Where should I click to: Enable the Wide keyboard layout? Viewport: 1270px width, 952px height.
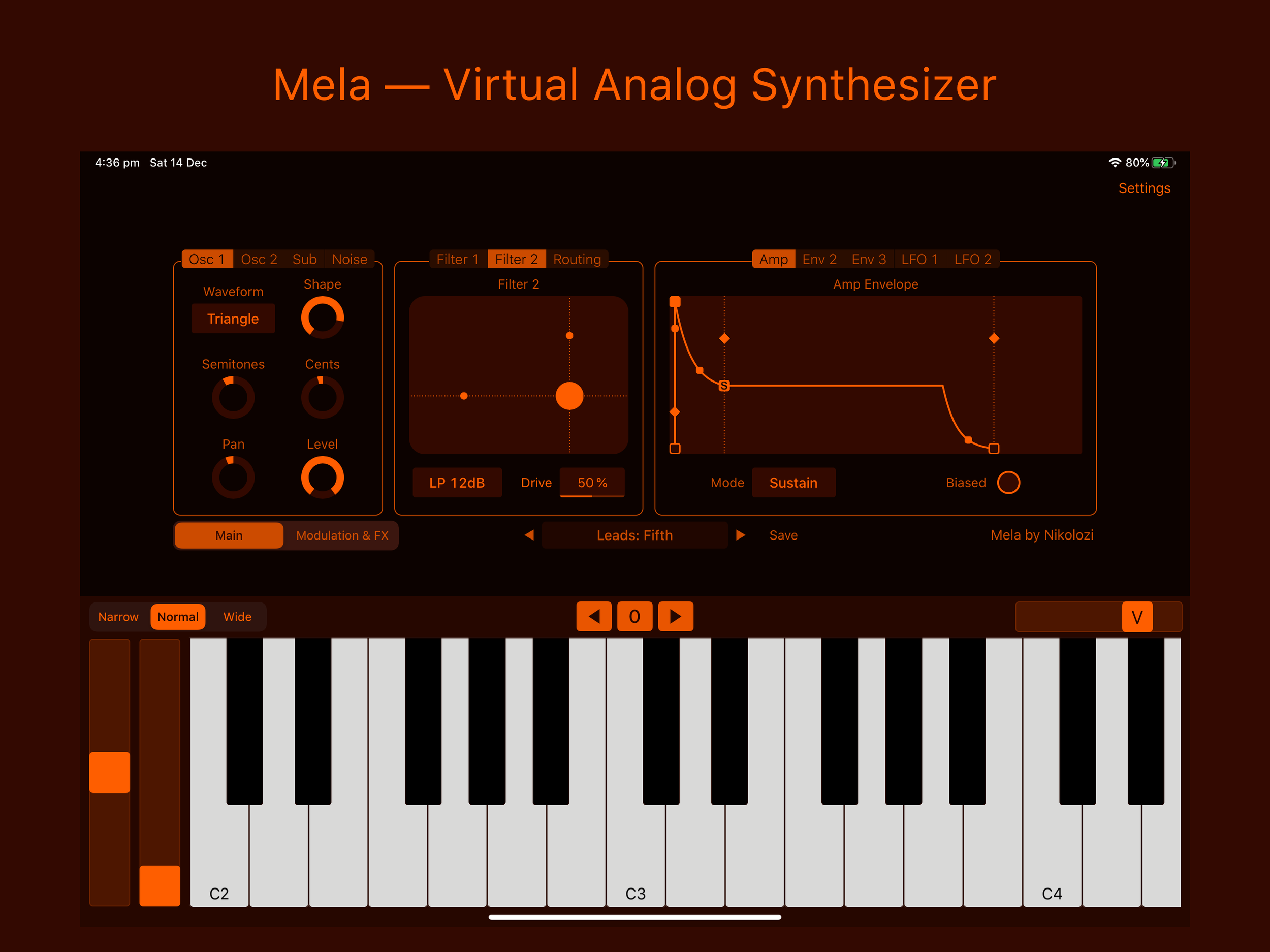pos(237,615)
